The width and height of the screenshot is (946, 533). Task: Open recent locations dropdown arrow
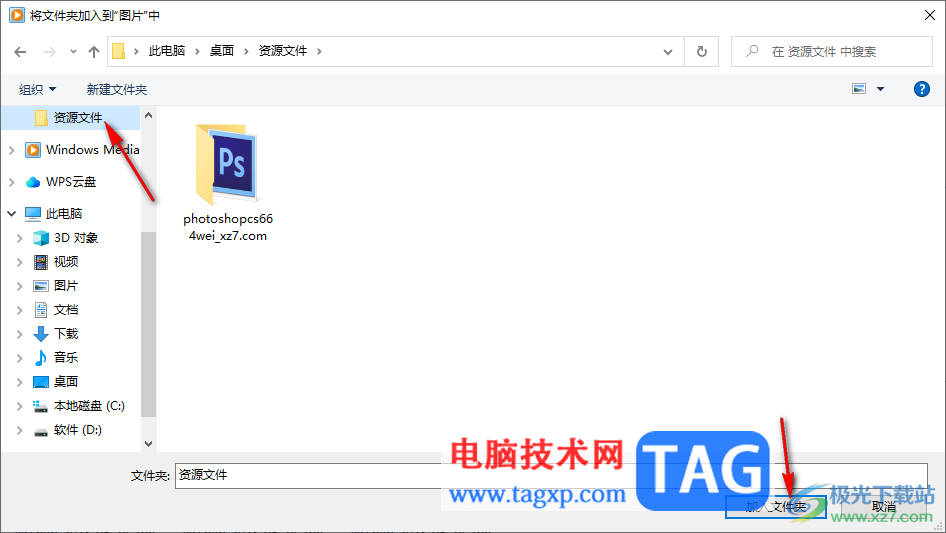coord(73,52)
